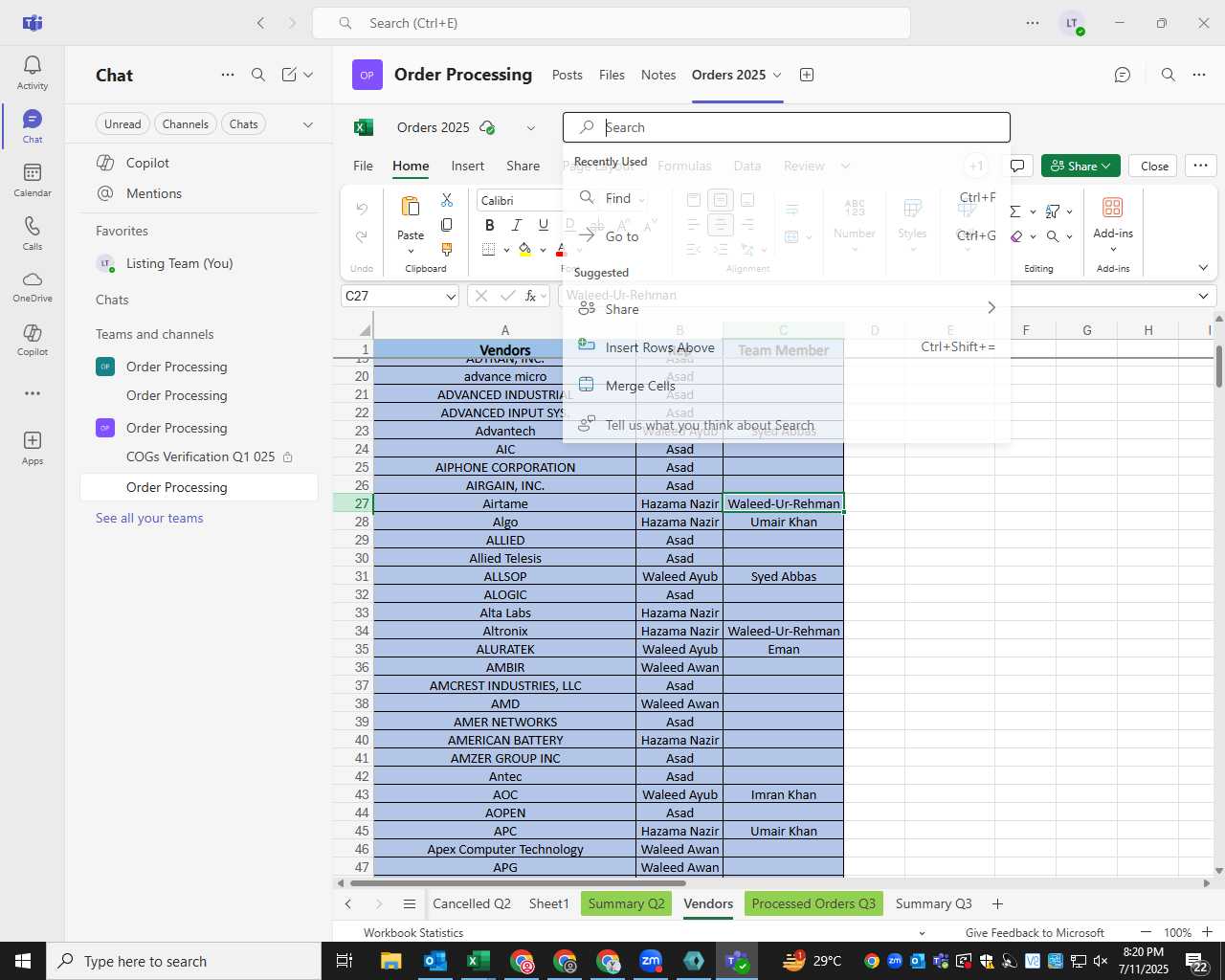Toggle the Channels filter pill

coord(186,124)
